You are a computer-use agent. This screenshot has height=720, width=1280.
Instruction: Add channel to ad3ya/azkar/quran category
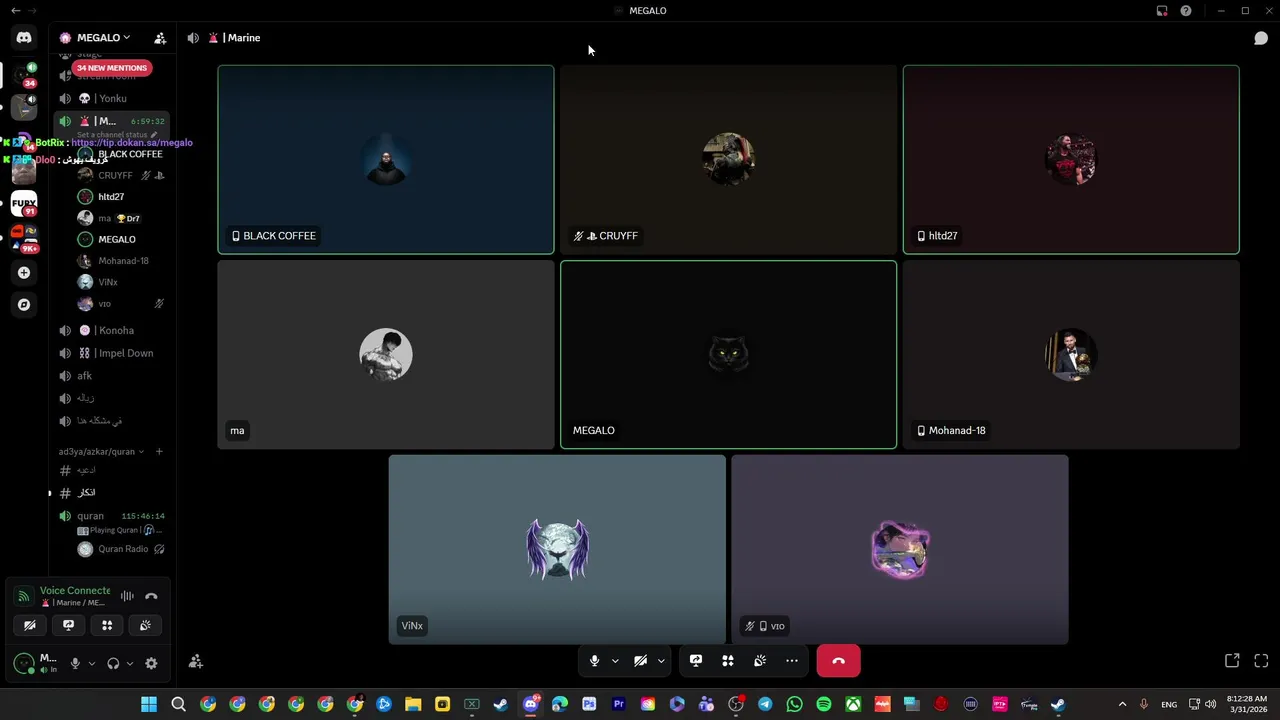coord(159,452)
